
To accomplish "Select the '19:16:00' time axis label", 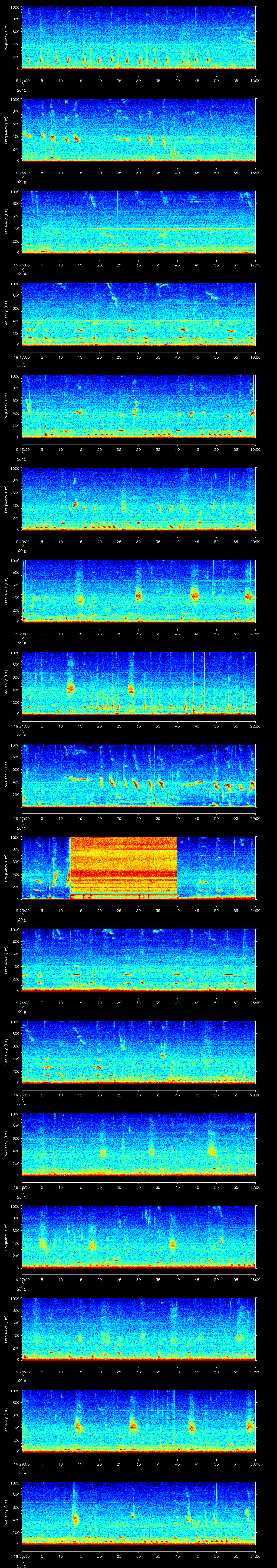I will [x=21, y=265].
